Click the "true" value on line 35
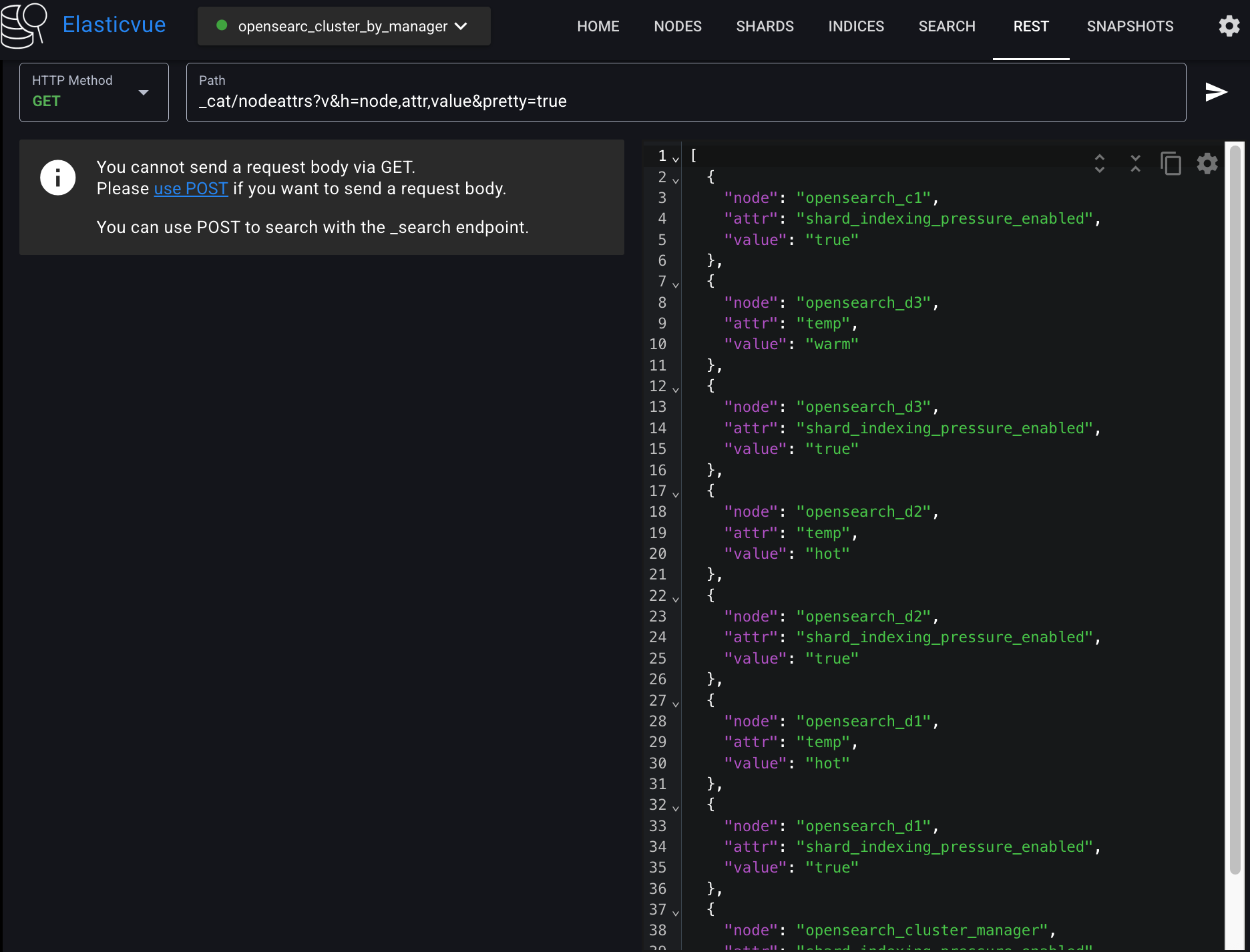Screen dimensions: 1250x952 click(832, 868)
